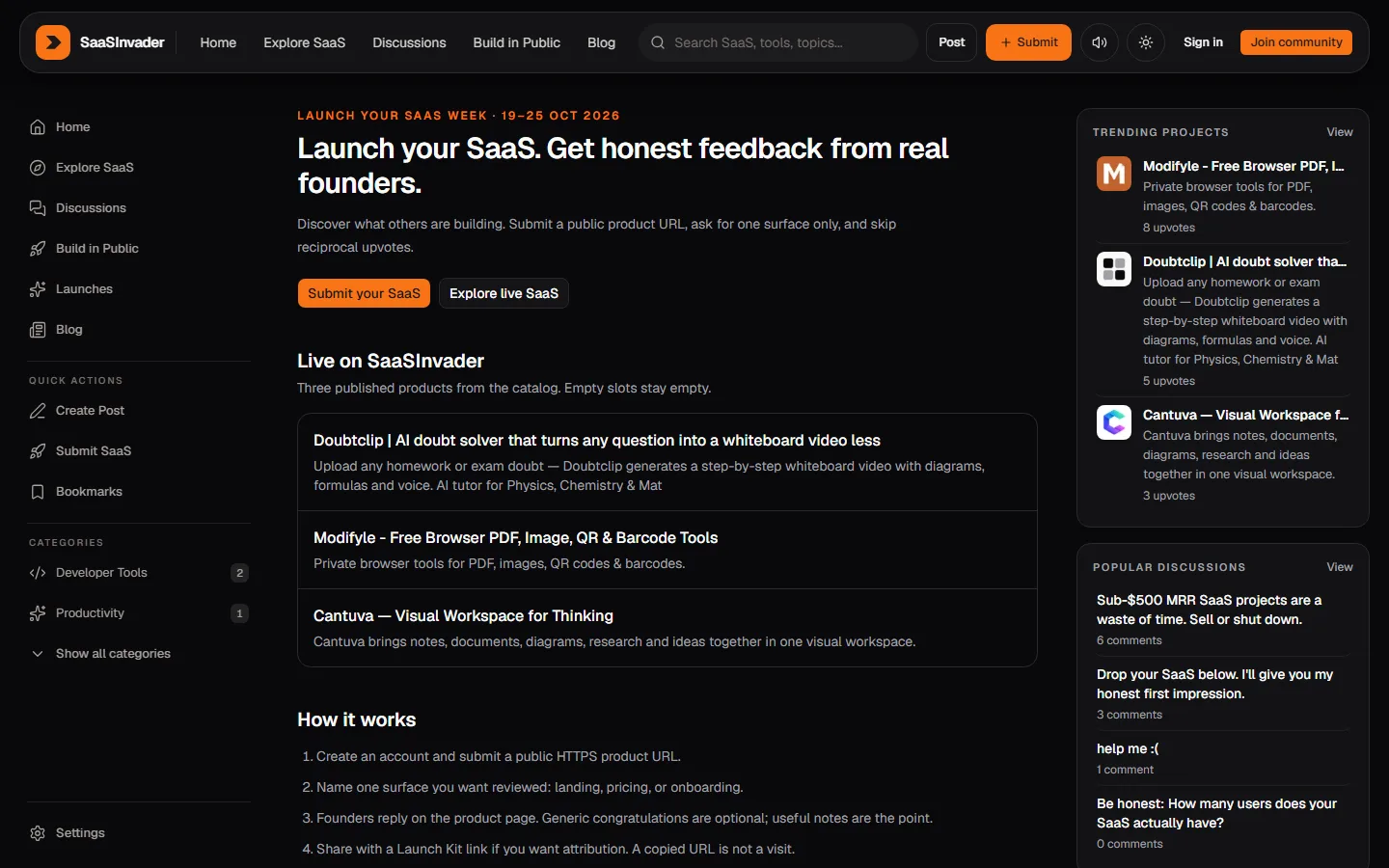Viewport: 1389px width, 868px height.
Task: Toggle the light/dark theme sun icon
Action: coord(1146,42)
